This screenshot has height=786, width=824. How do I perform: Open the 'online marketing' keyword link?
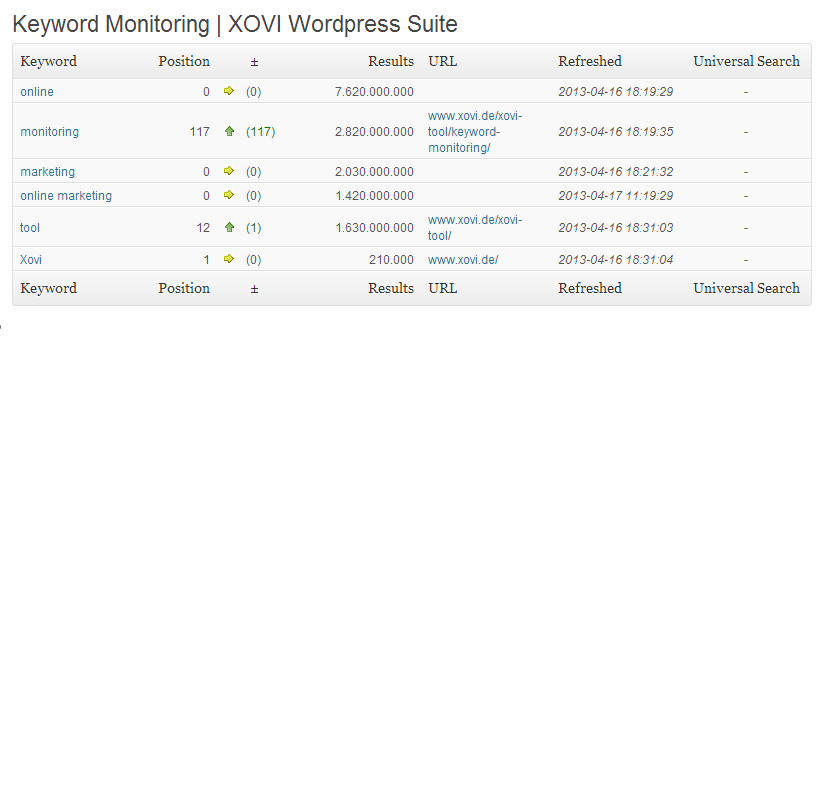click(x=66, y=195)
